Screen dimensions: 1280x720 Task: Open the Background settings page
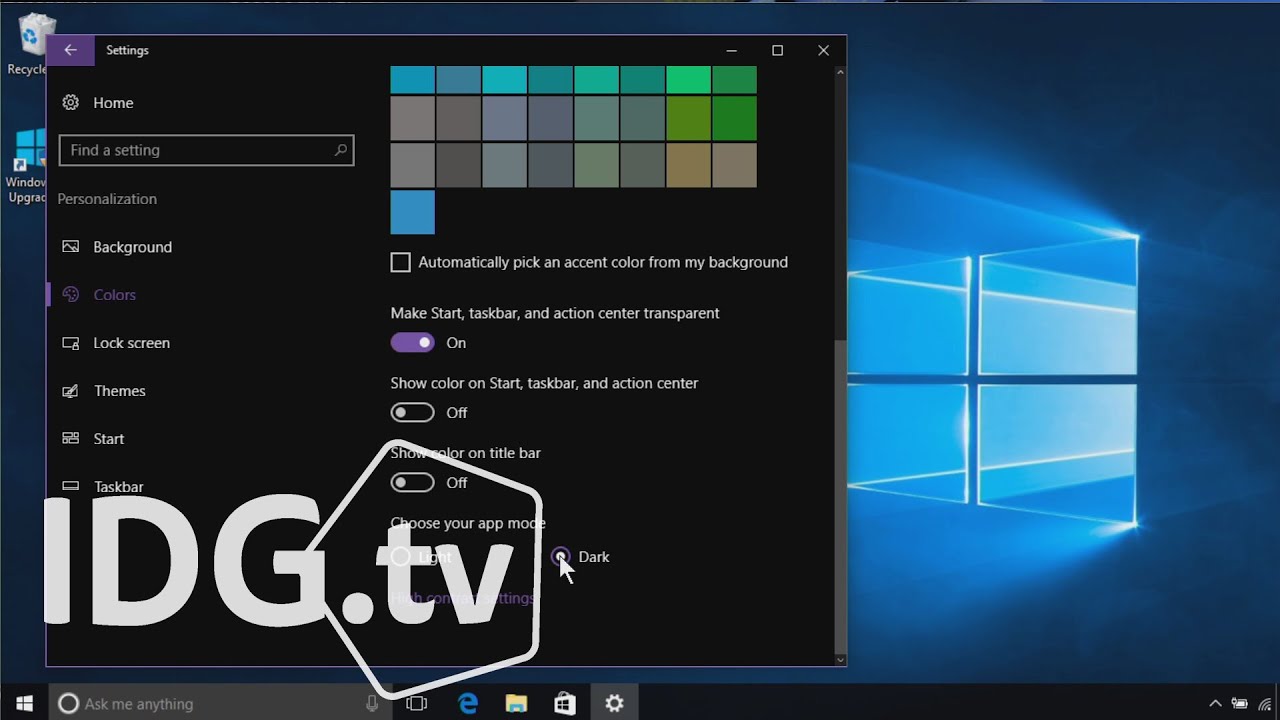click(132, 247)
